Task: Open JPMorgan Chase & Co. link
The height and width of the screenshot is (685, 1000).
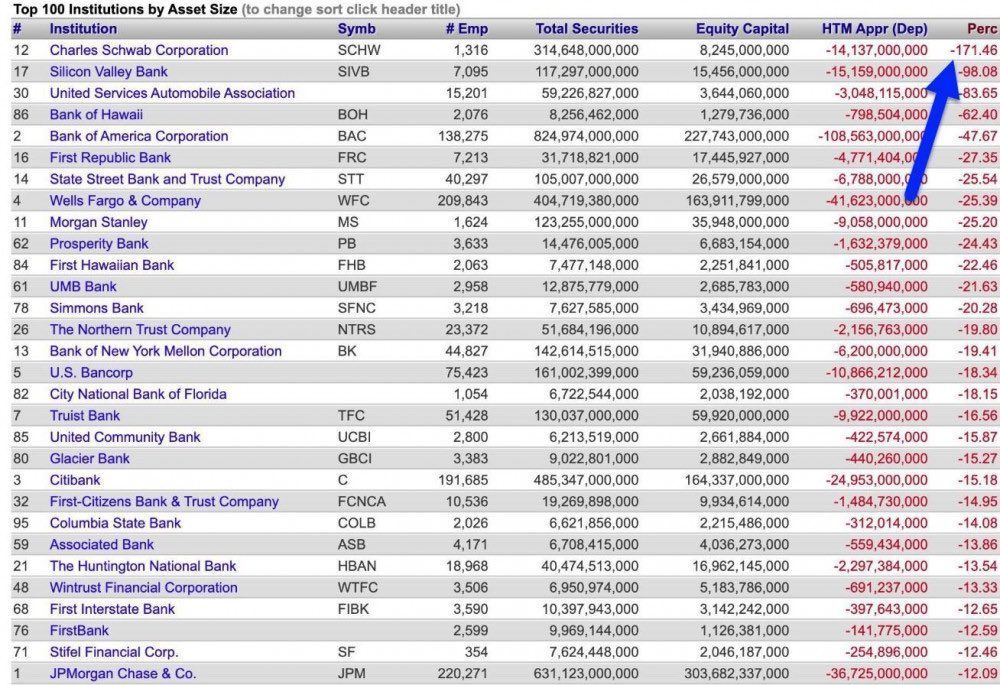Action: [123, 673]
